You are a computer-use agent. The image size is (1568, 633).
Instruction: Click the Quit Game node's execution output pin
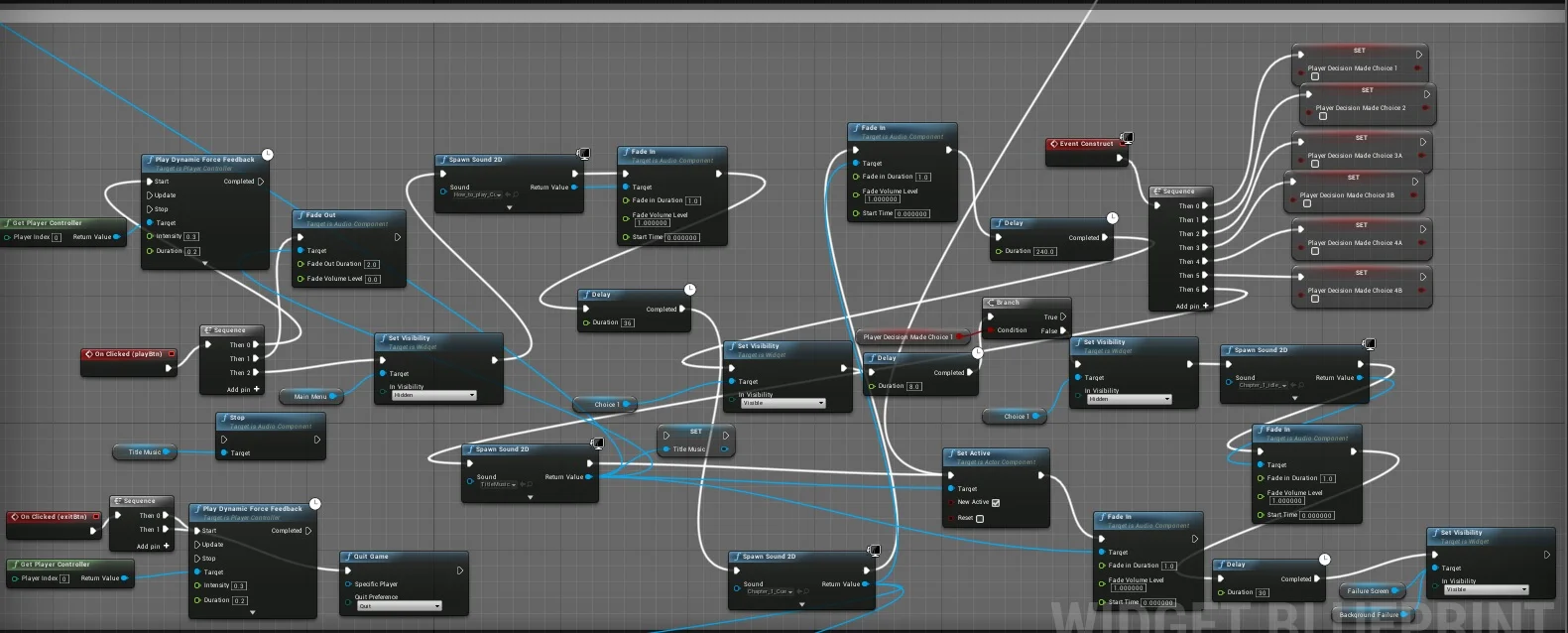(x=460, y=570)
